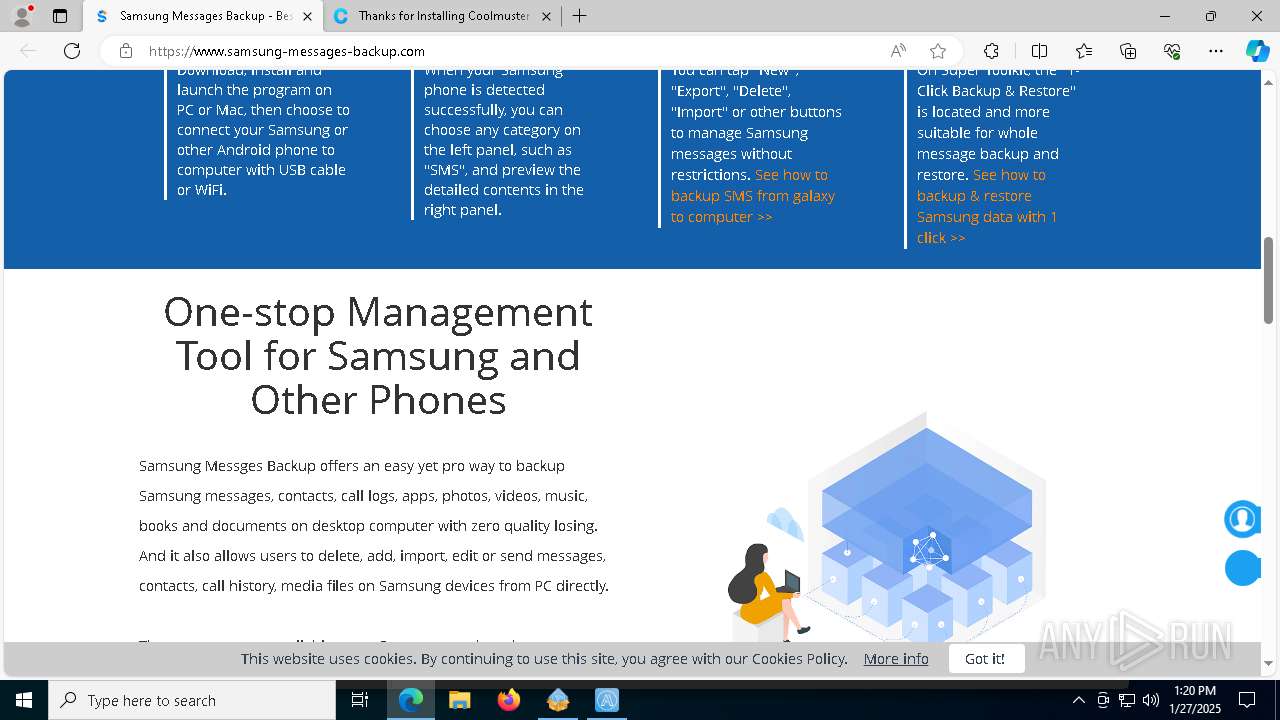Open the clock showing 1:20 PM
Viewport: 1280px width, 720px height.
point(1196,700)
